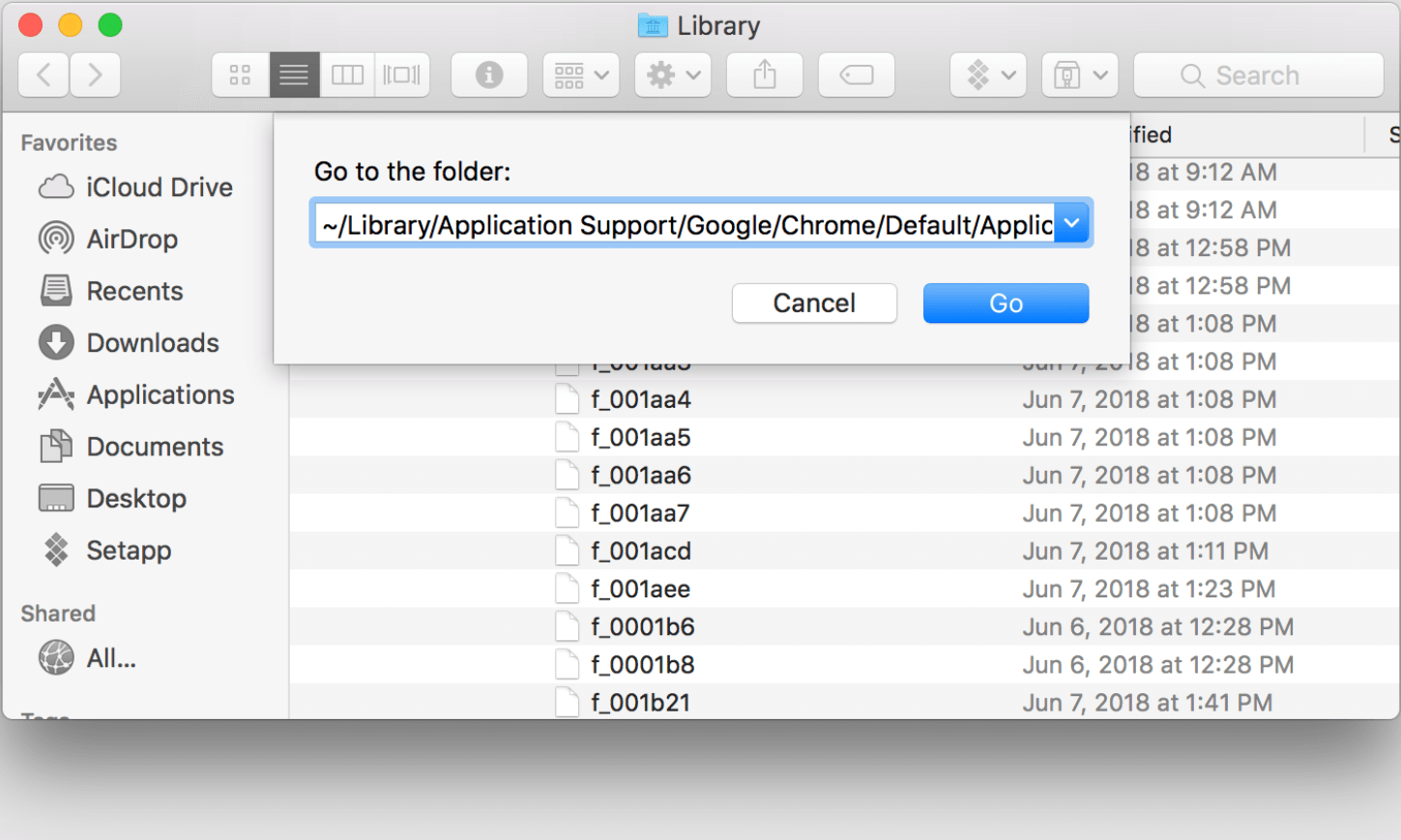Switch to column view
This screenshot has height=840, width=1401.
pyautogui.click(x=348, y=75)
